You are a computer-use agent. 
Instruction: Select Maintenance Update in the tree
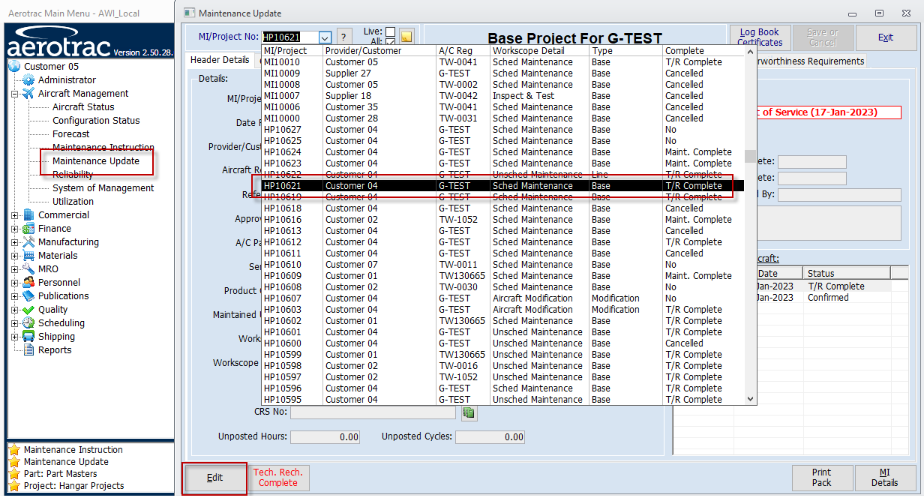pyautogui.click(x=96, y=161)
